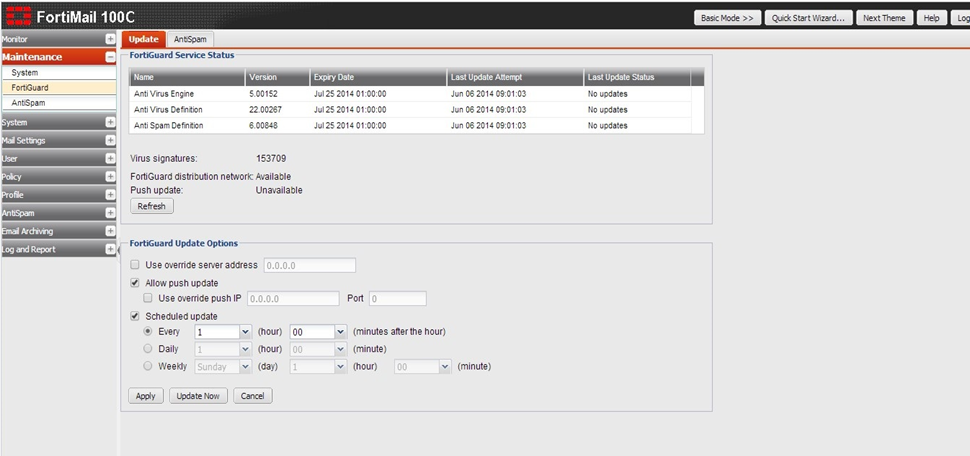
Task: Expand Email Archiving plus icon
Action: 110,231
